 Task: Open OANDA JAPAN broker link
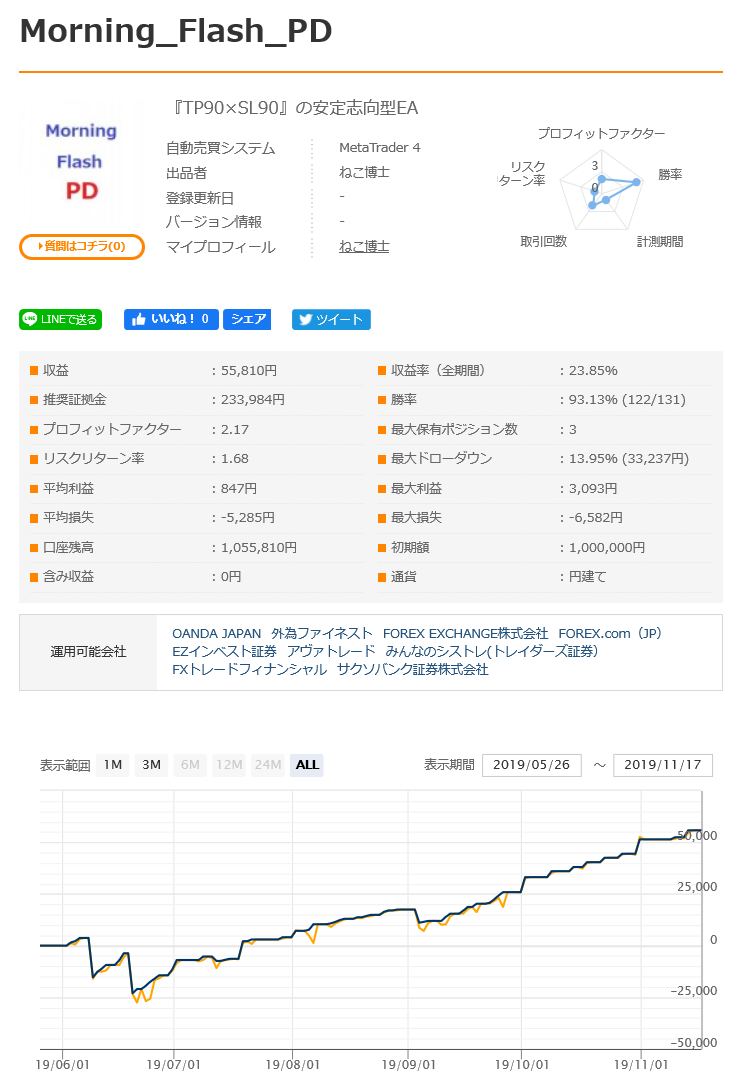(217, 633)
